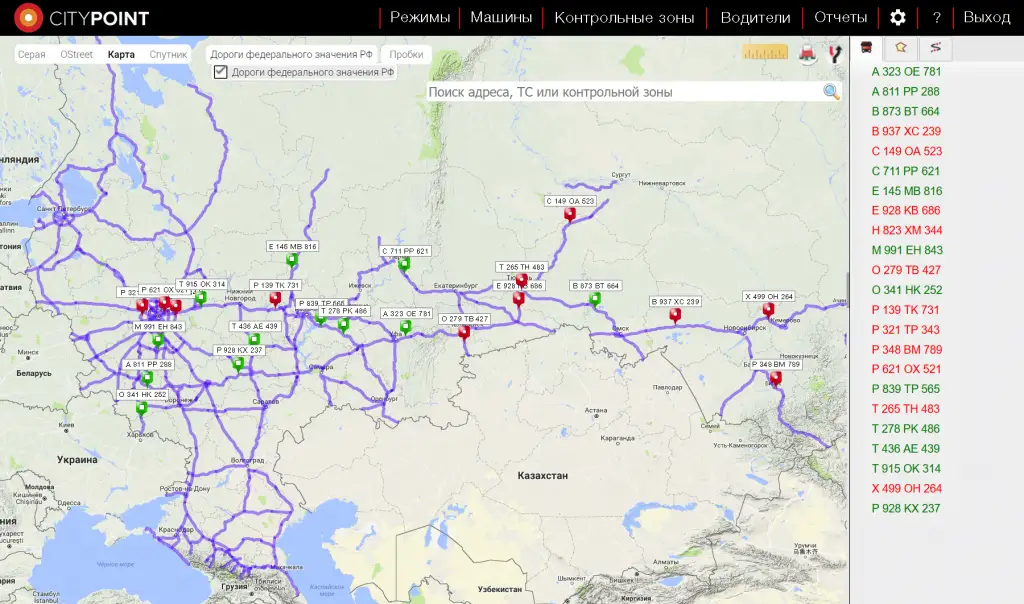Open the Режимы menu

420,17
